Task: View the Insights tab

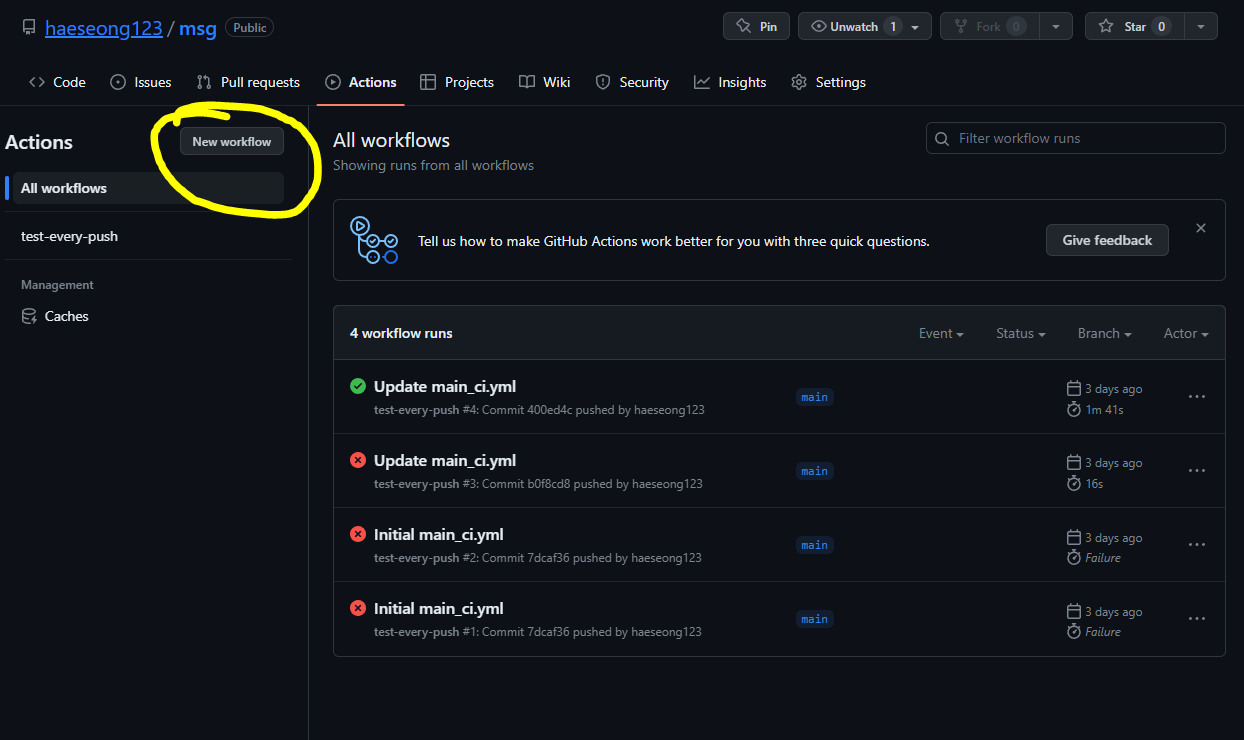Action: pyautogui.click(x=730, y=82)
